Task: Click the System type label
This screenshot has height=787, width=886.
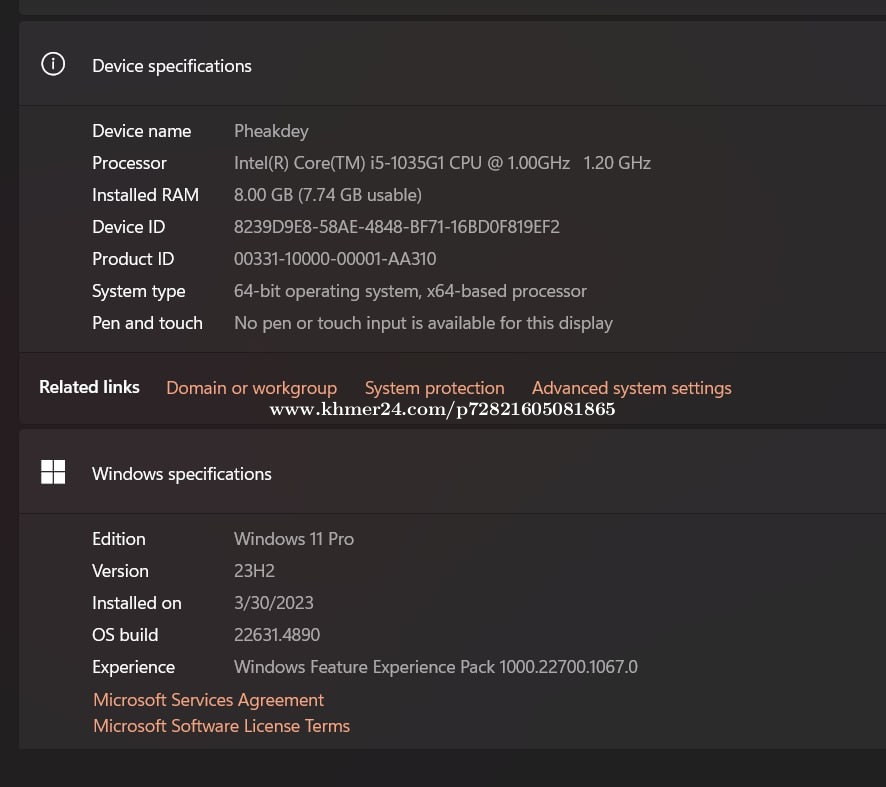Action: 138,291
